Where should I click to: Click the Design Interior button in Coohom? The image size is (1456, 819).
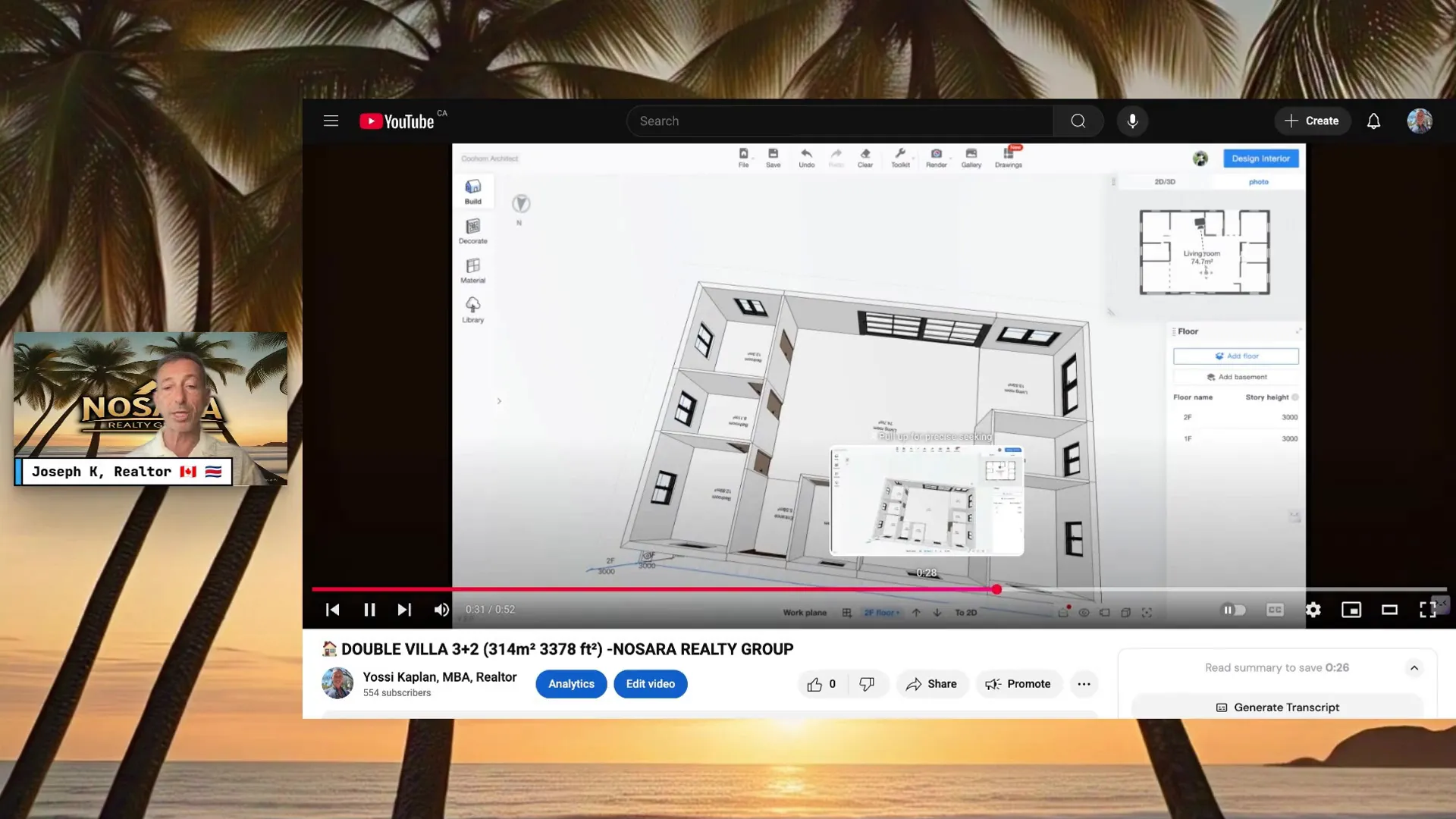(x=1260, y=158)
